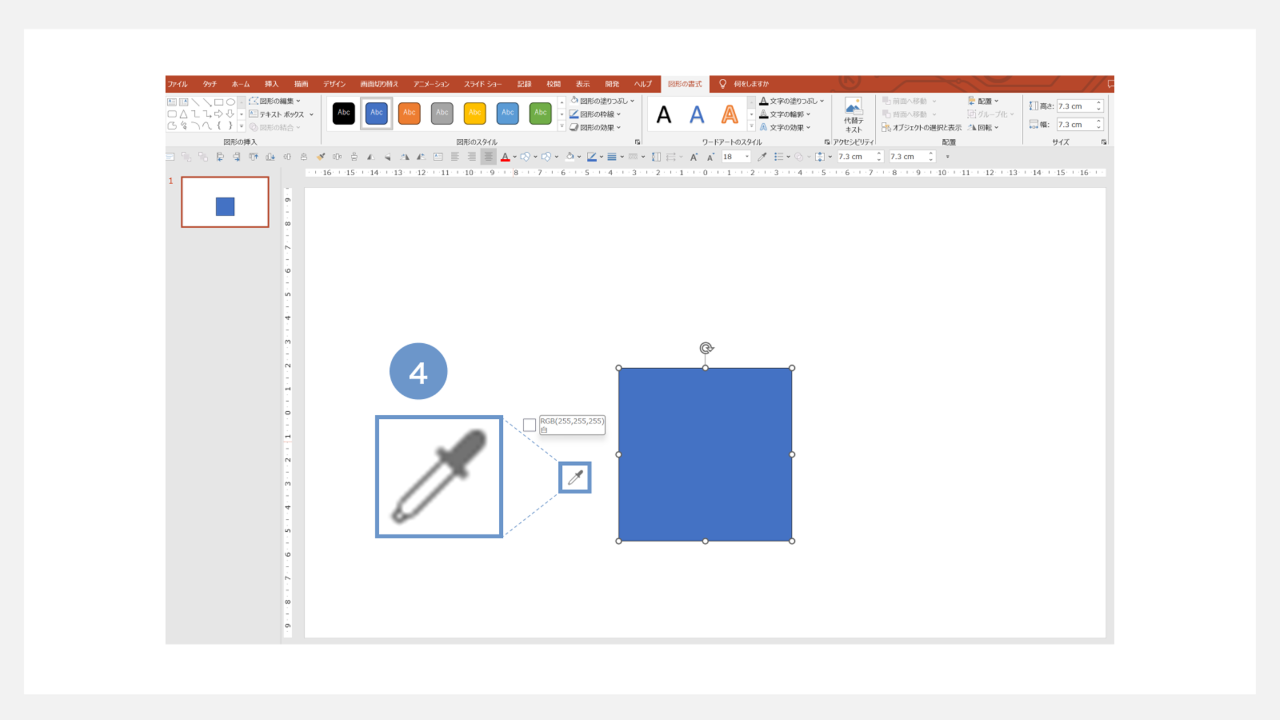The width and height of the screenshot is (1280, 720).
Task: Click オブジェクトの選択と表示 button
Action: point(921,127)
